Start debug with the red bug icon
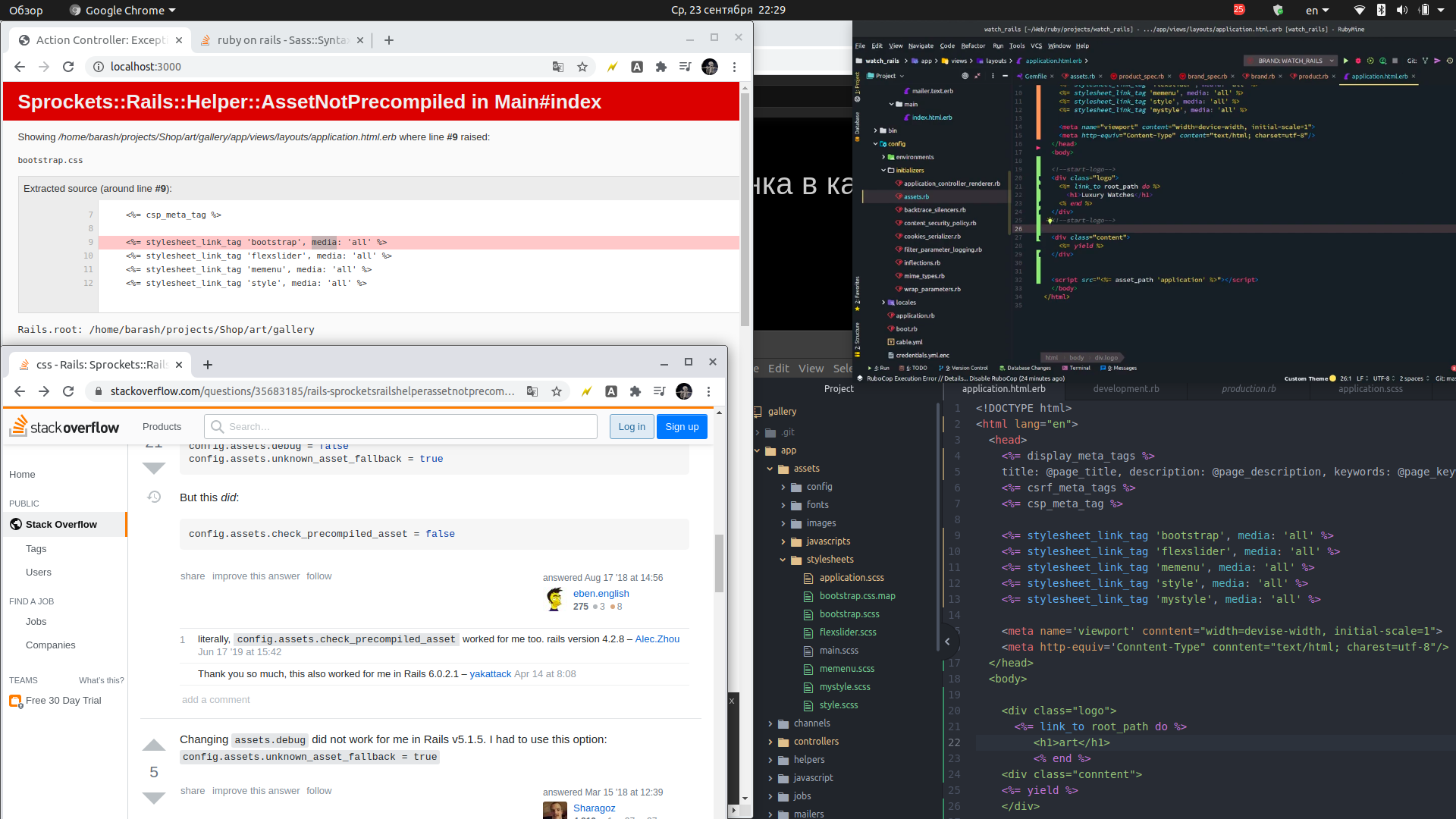1456x819 pixels. [1358, 61]
